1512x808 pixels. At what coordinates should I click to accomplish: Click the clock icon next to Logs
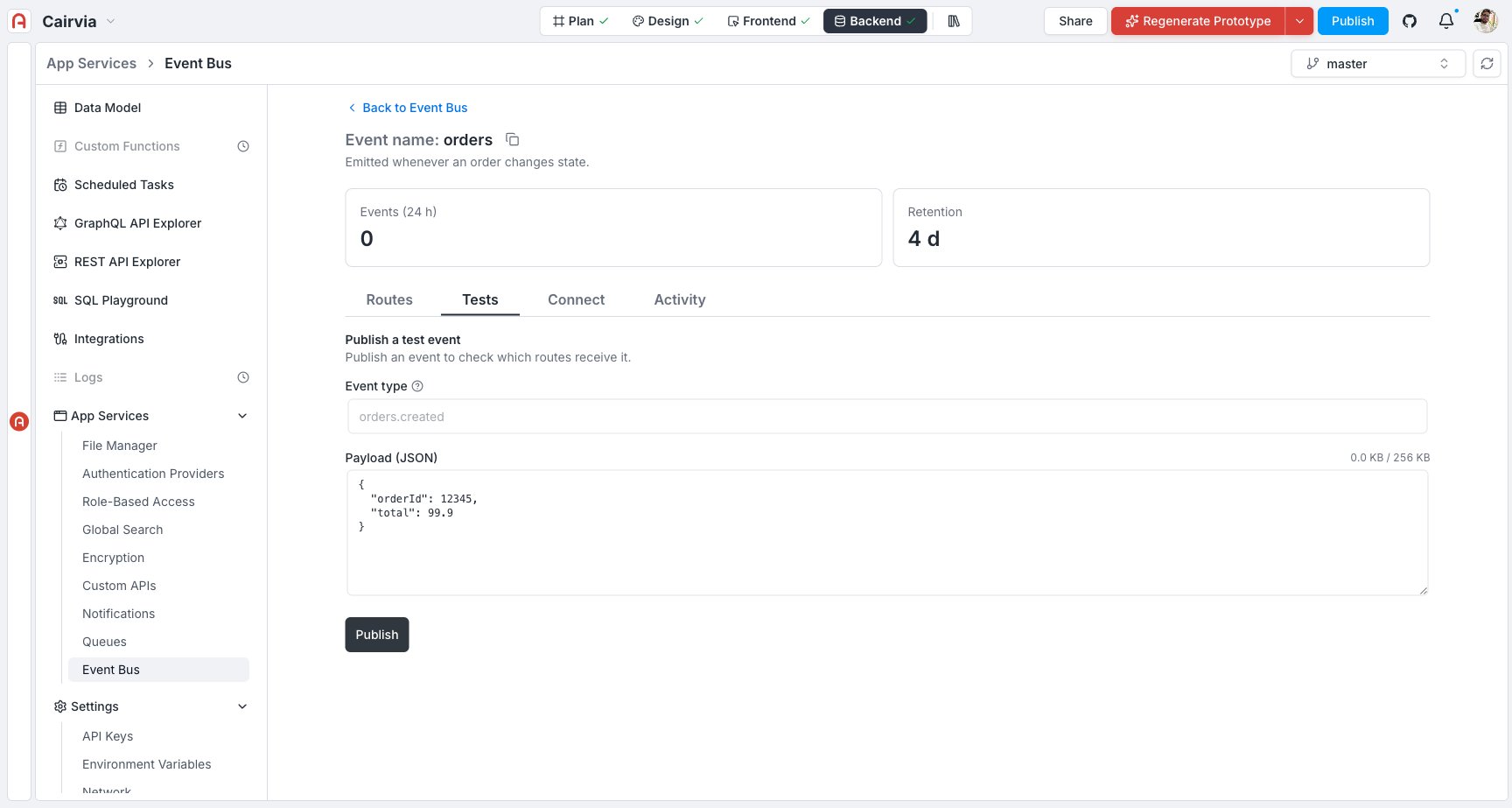[x=243, y=377]
